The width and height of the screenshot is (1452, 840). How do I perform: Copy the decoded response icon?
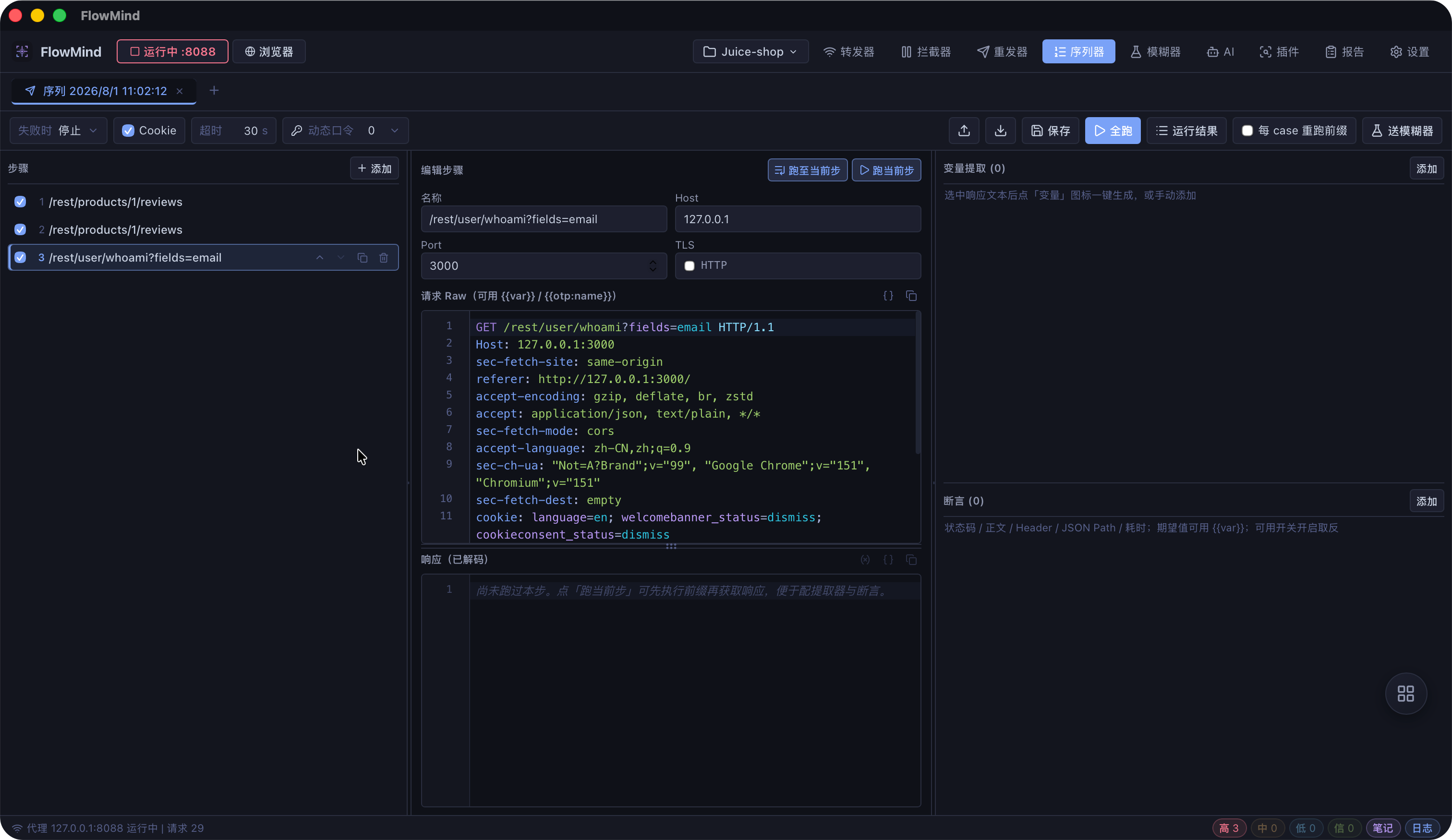point(911,559)
